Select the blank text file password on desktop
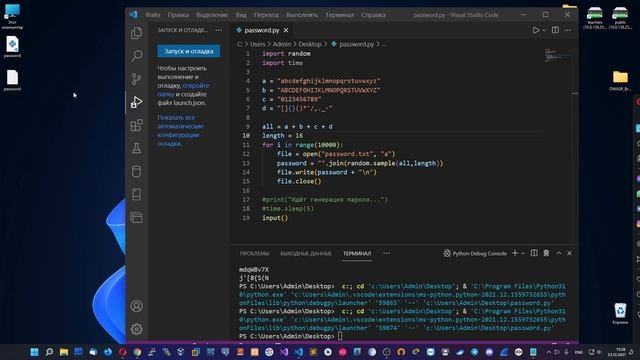 12,80
